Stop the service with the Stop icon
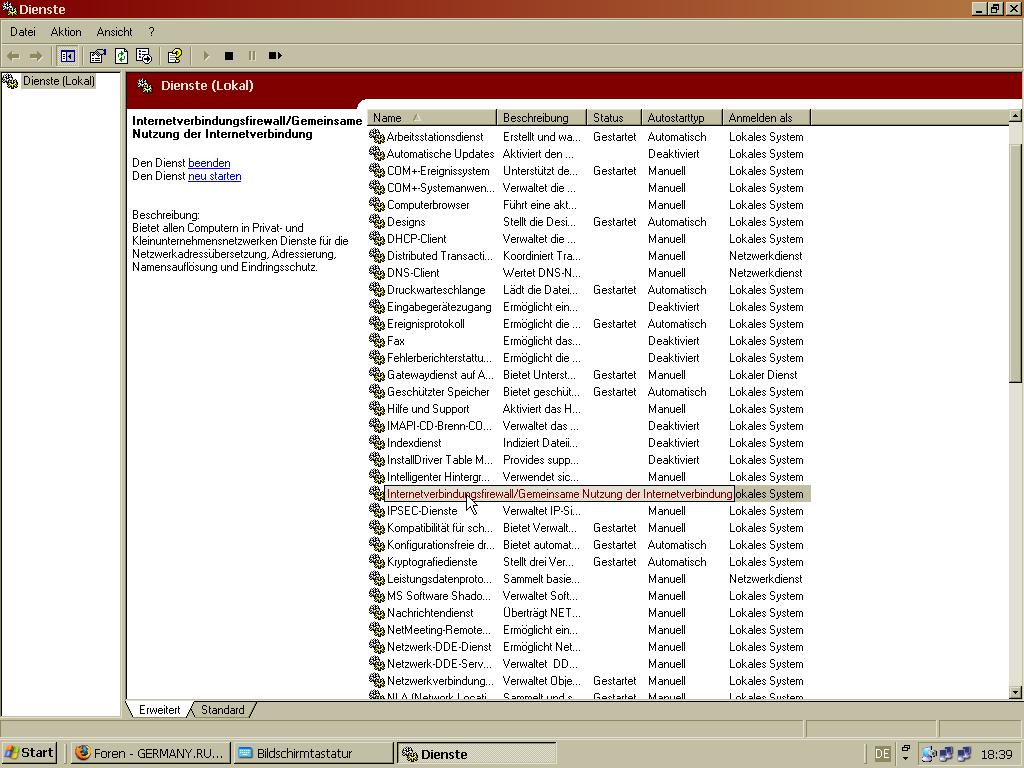1024x768 pixels. (x=229, y=56)
